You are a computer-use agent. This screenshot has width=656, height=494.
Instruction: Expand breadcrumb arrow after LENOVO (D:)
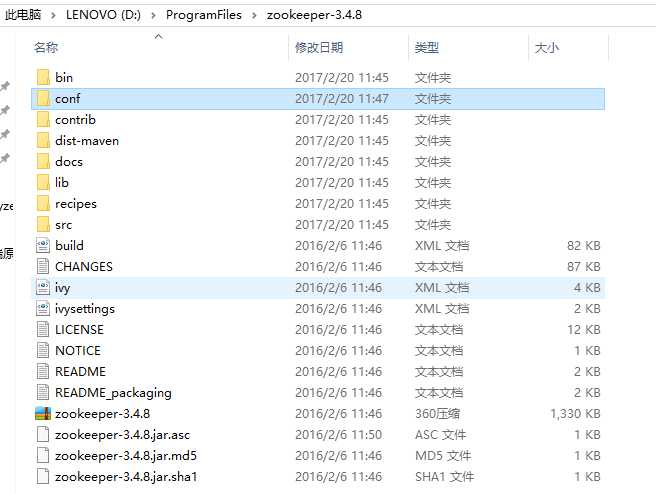154,15
